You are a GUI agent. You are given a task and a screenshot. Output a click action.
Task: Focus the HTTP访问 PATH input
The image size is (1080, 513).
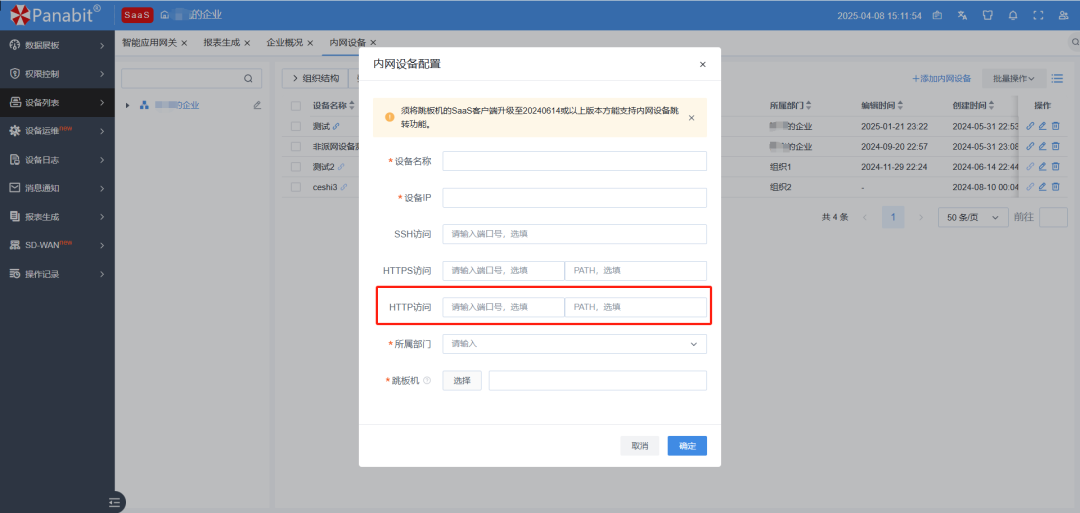pos(636,307)
